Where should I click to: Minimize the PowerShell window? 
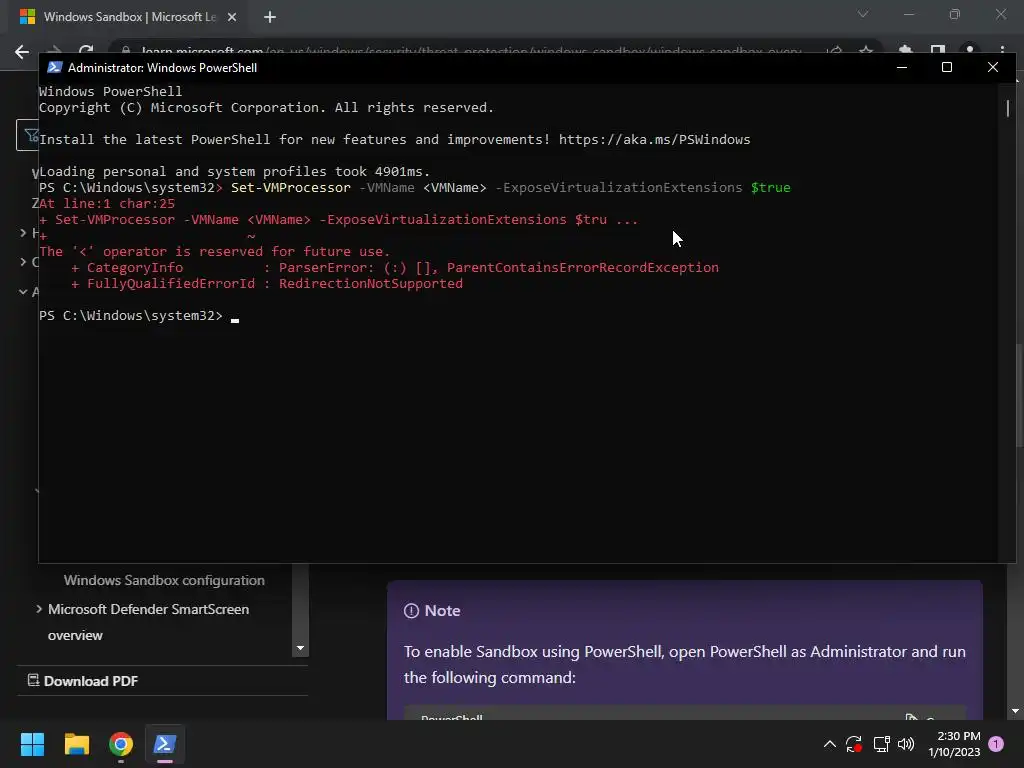[x=902, y=67]
